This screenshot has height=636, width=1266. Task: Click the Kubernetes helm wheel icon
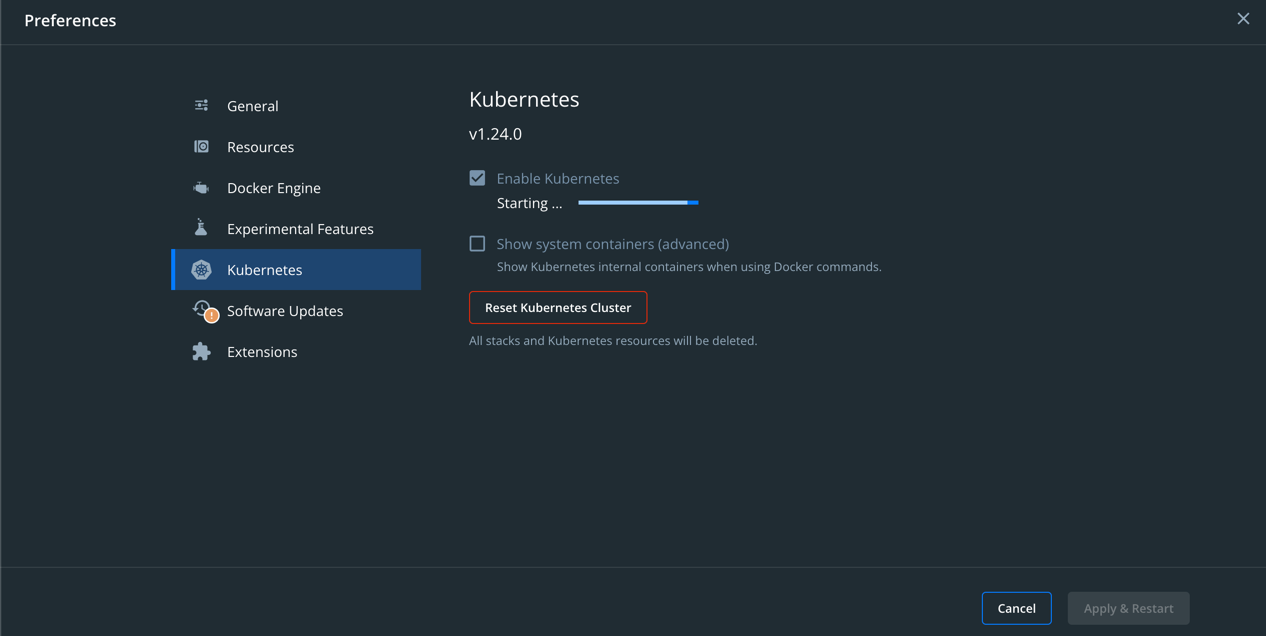[201, 269]
